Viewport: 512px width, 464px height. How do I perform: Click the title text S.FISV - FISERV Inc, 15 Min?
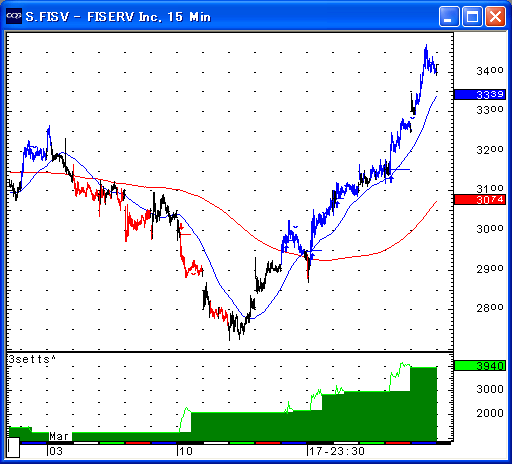(118, 17)
